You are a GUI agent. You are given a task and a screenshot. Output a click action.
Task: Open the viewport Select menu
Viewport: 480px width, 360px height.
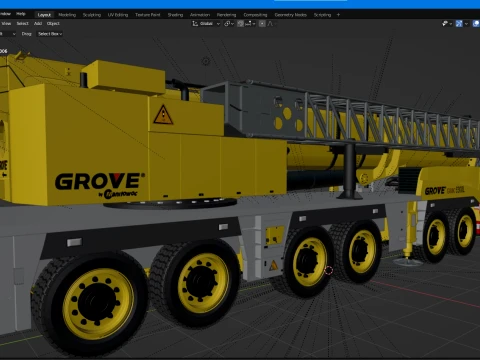pos(22,23)
